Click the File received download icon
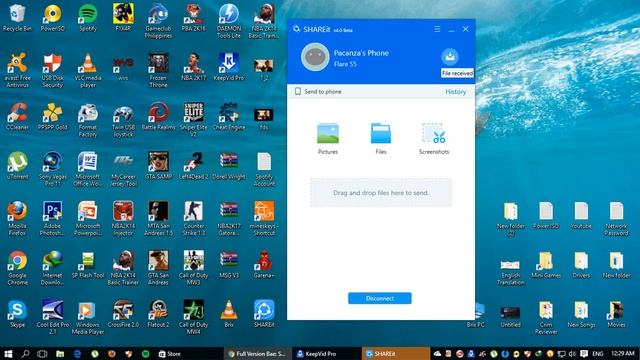The width and height of the screenshot is (640, 360). point(450,57)
